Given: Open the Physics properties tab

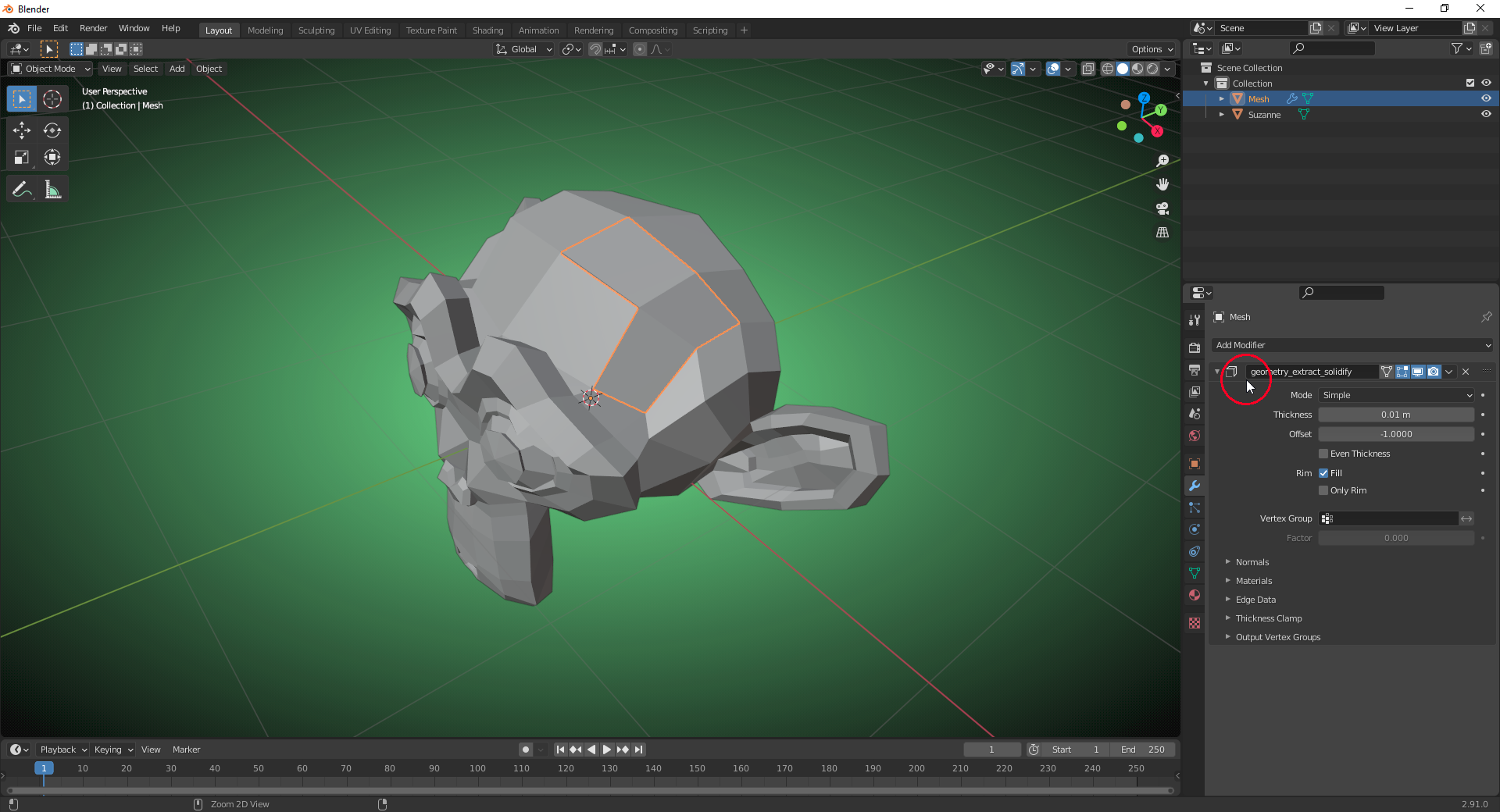Looking at the screenshot, I should pyautogui.click(x=1195, y=529).
